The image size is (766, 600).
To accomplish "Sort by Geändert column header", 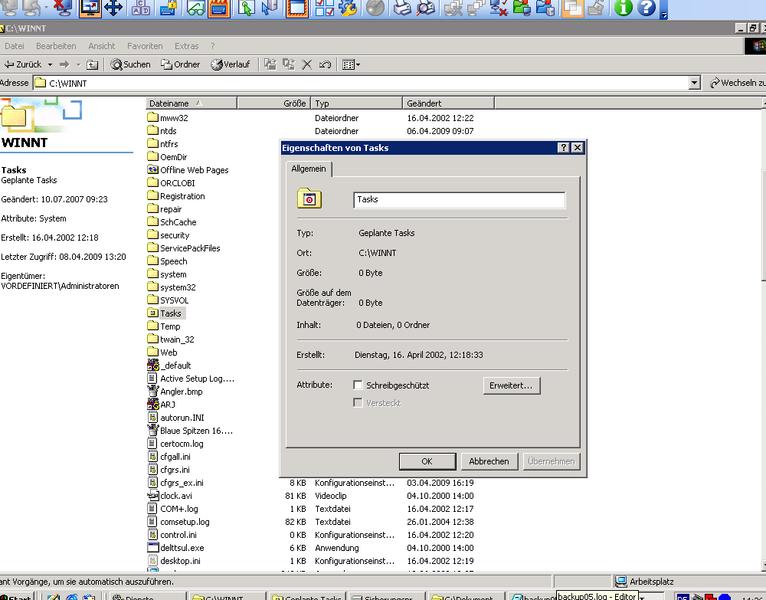I will 448,103.
